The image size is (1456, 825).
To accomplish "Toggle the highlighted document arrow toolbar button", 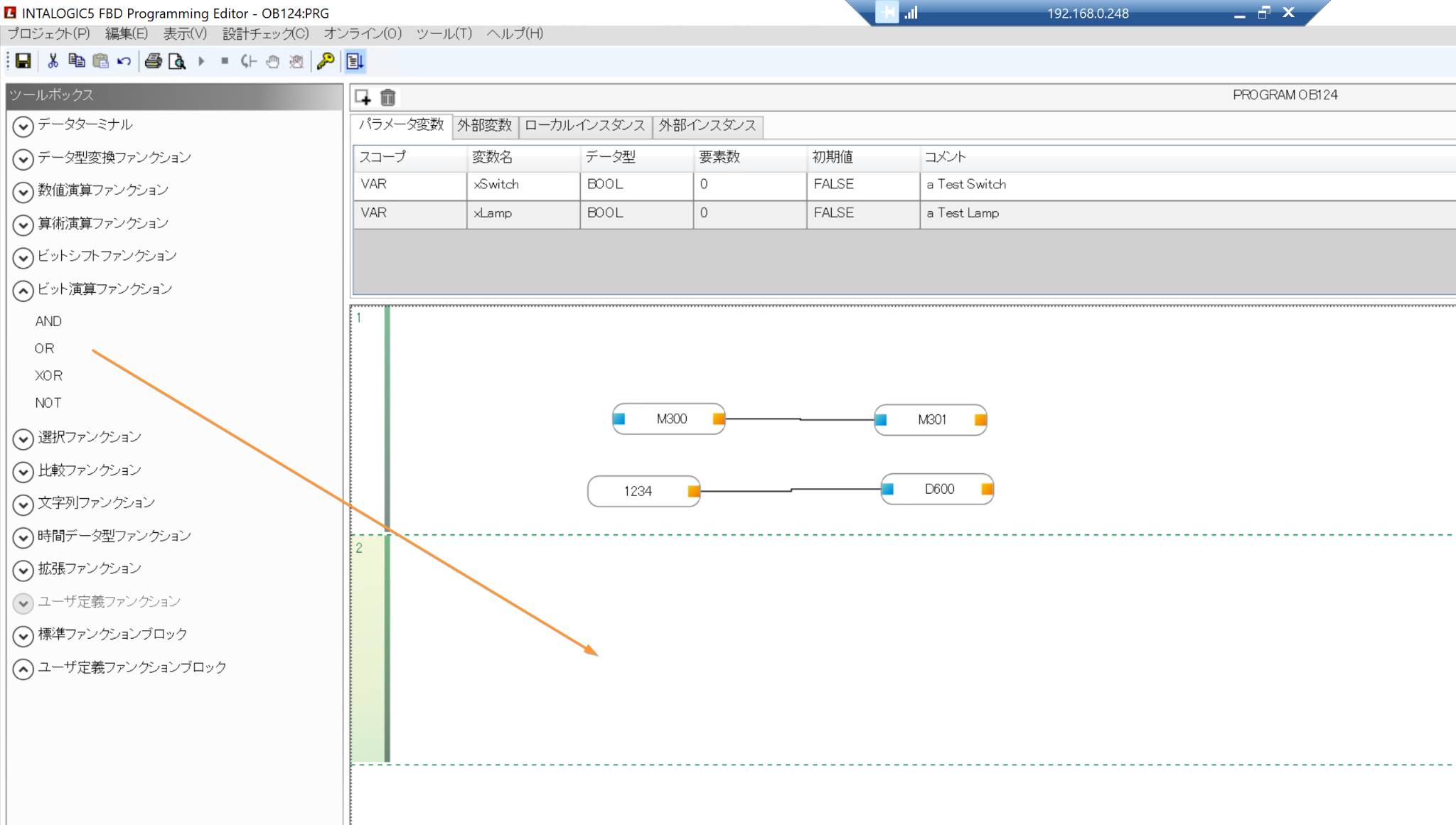I will (x=355, y=61).
